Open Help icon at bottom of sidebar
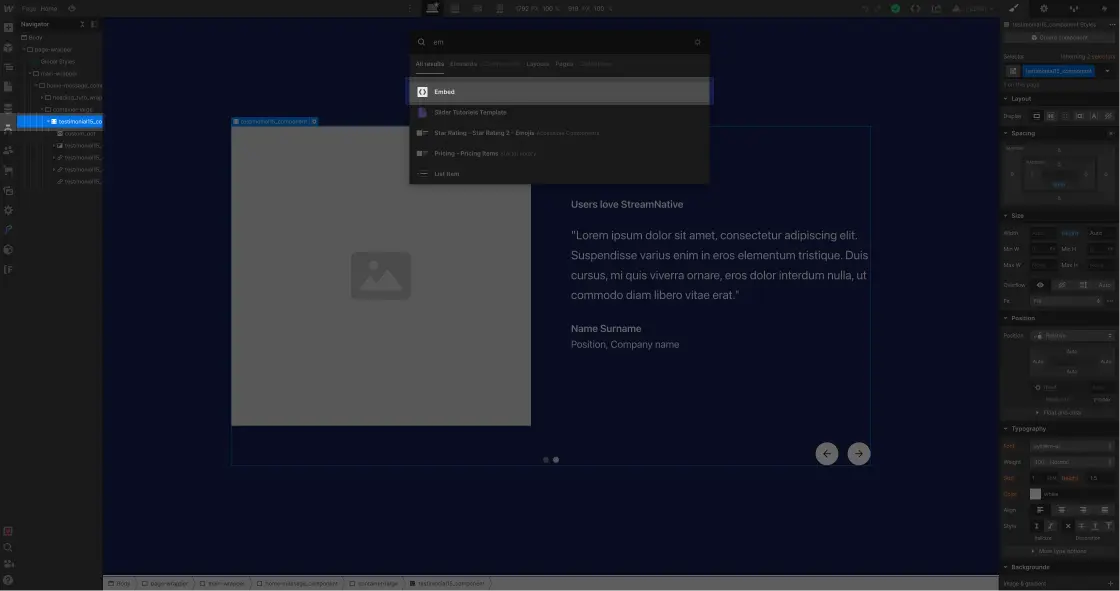 coord(8,580)
